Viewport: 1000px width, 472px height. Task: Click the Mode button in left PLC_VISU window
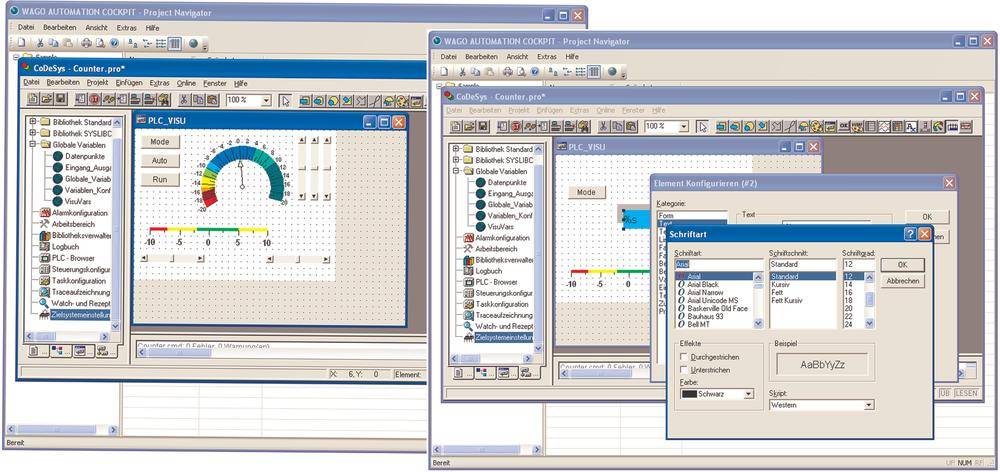pos(159,142)
